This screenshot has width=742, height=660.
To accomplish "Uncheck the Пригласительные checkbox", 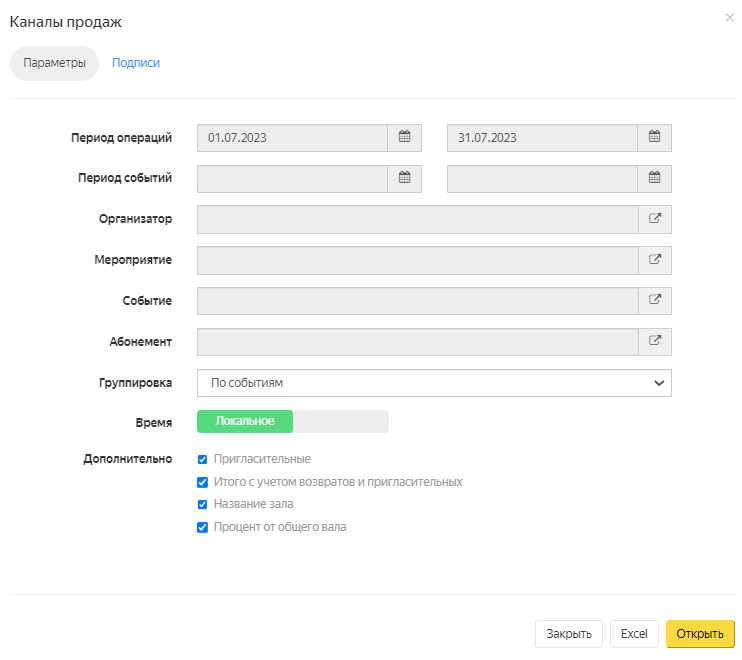I will coord(202,459).
